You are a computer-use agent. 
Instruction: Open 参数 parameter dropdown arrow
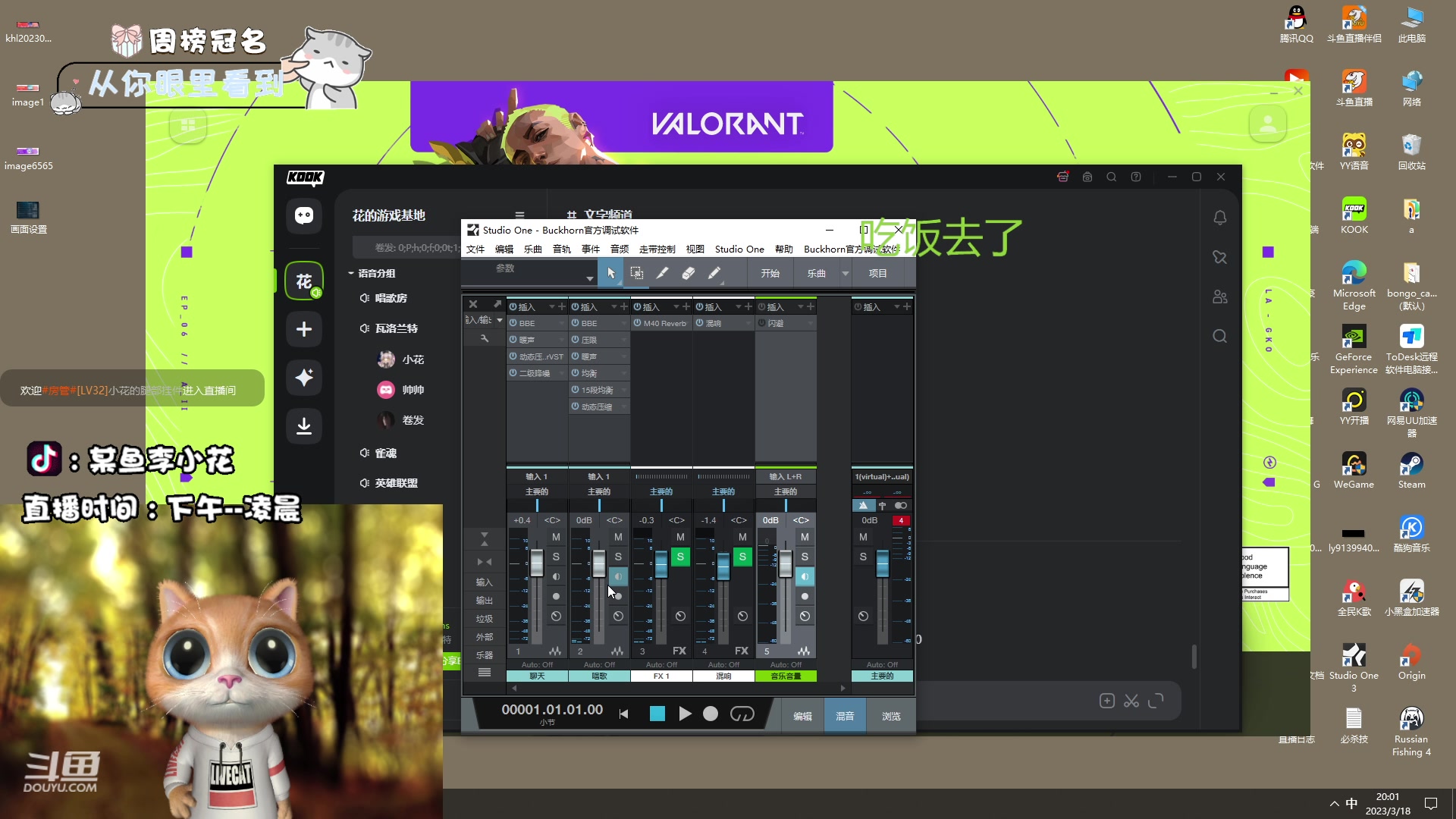(x=589, y=279)
